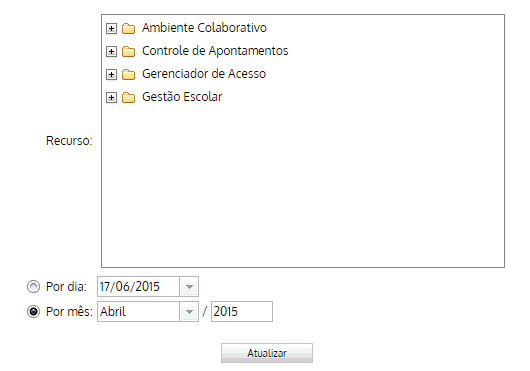This screenshot has width=530, height=371.
Task: Click the Gerenciador de Acesso folder icon
Action: click(128, 74)
